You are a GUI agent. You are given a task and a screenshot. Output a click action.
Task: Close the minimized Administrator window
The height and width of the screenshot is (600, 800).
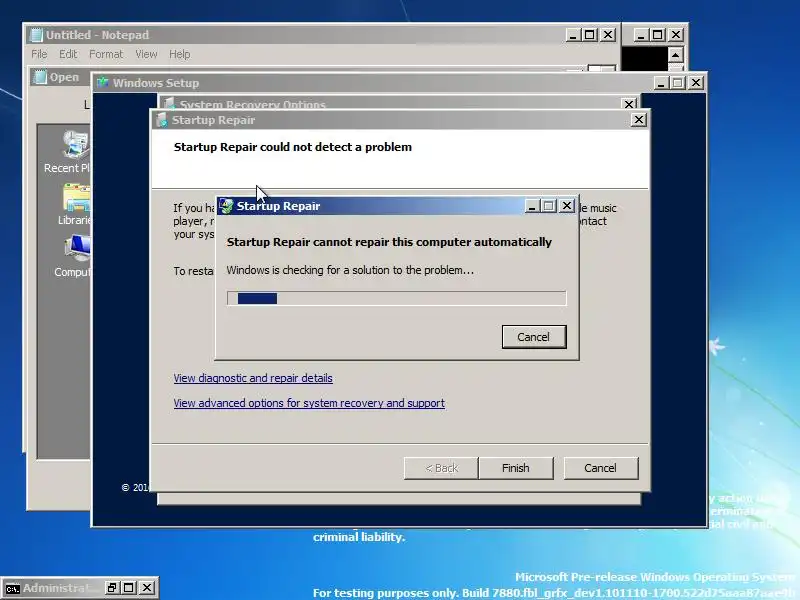(147, 588)
